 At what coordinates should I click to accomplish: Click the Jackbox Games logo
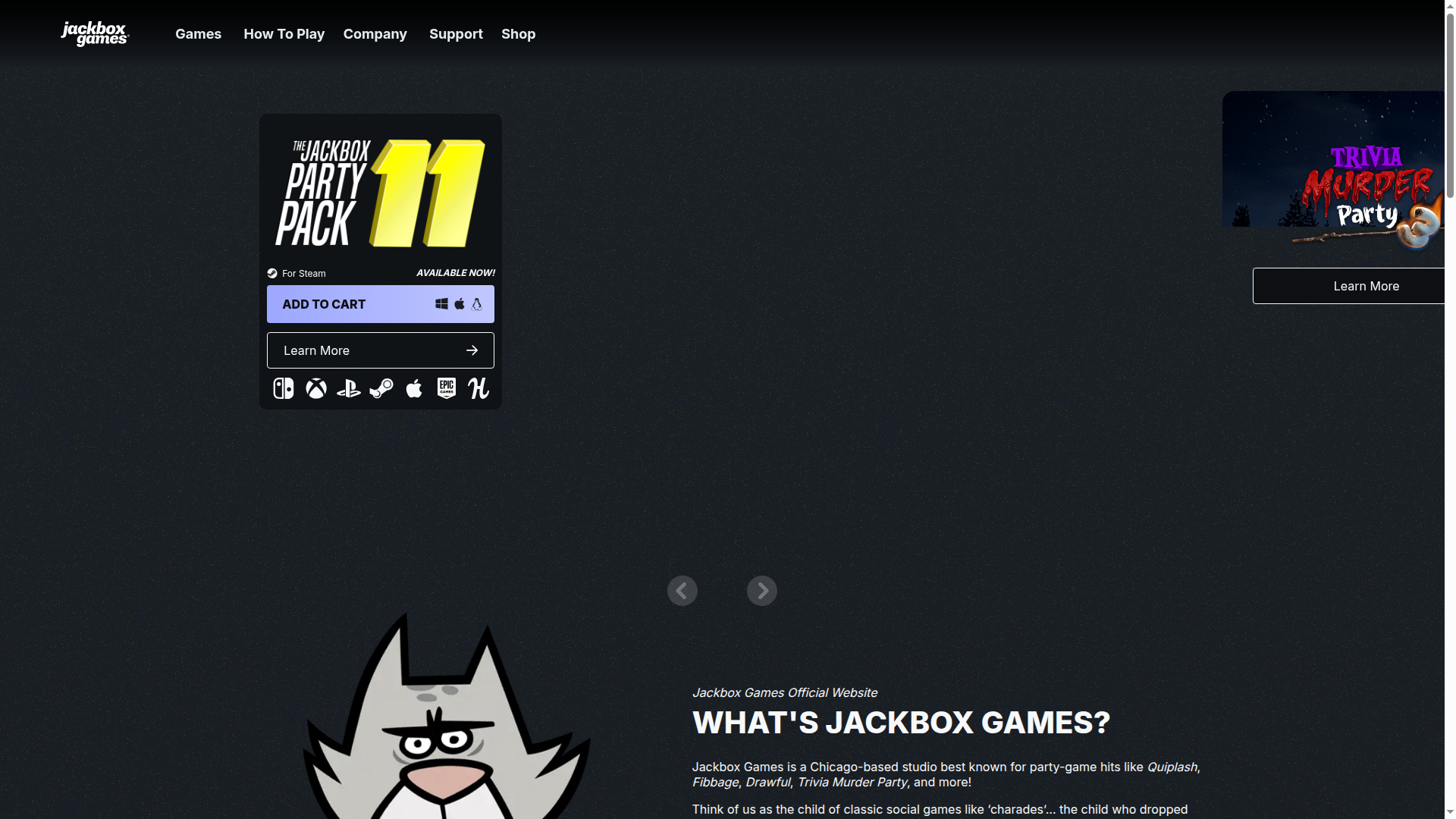94,33
